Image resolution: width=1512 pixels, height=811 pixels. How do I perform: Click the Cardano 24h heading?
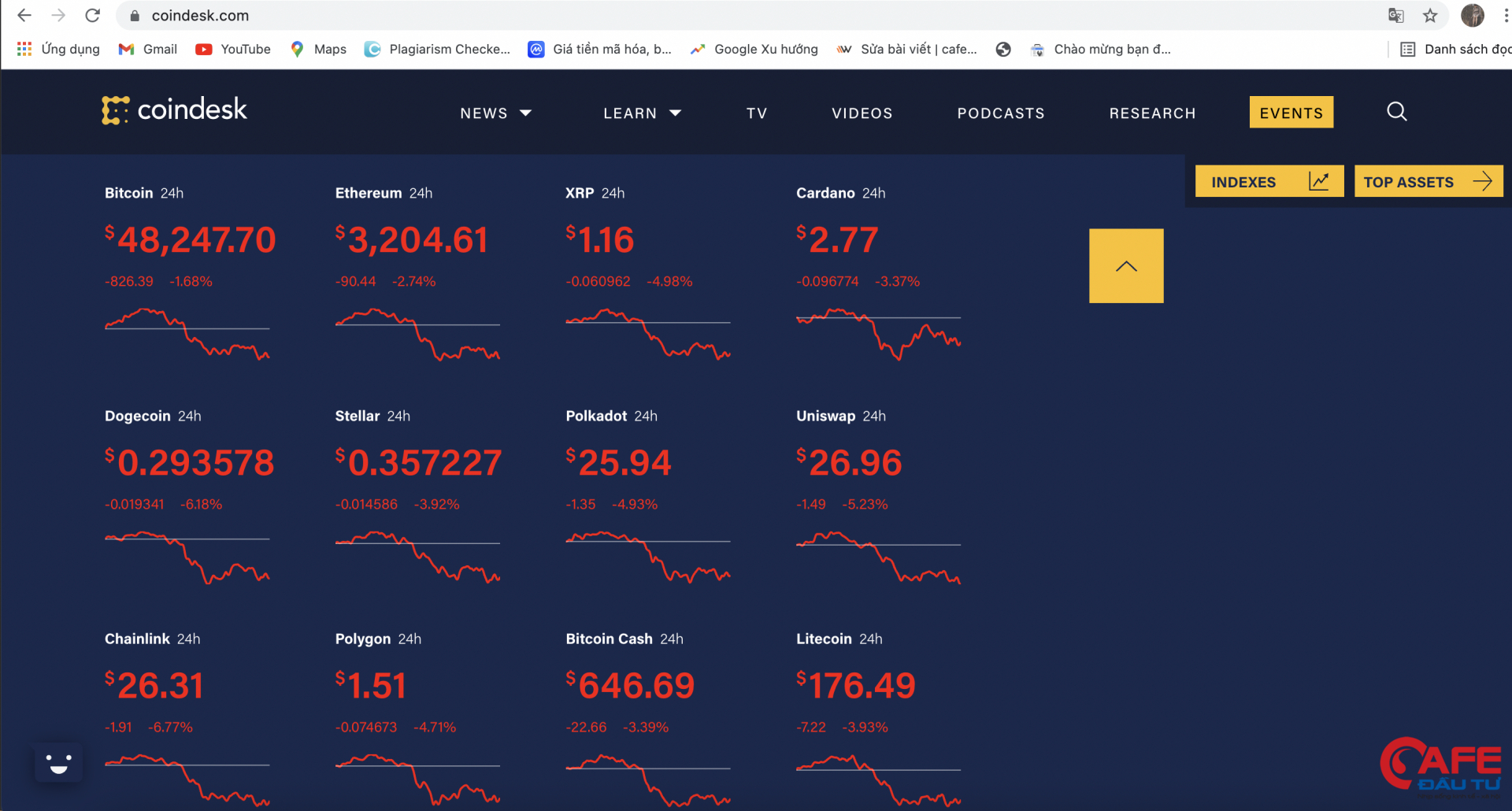(840, 193)
